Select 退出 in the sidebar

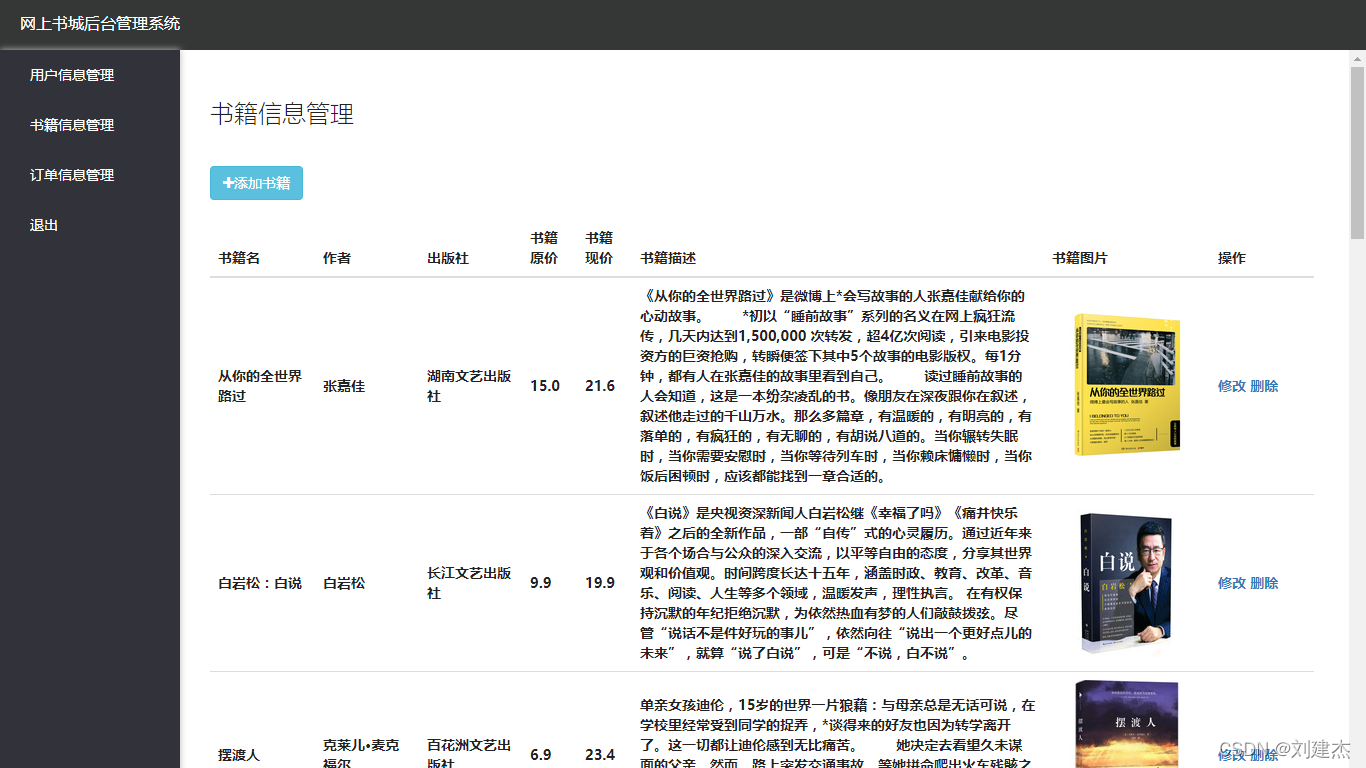[x=44, y=225]
